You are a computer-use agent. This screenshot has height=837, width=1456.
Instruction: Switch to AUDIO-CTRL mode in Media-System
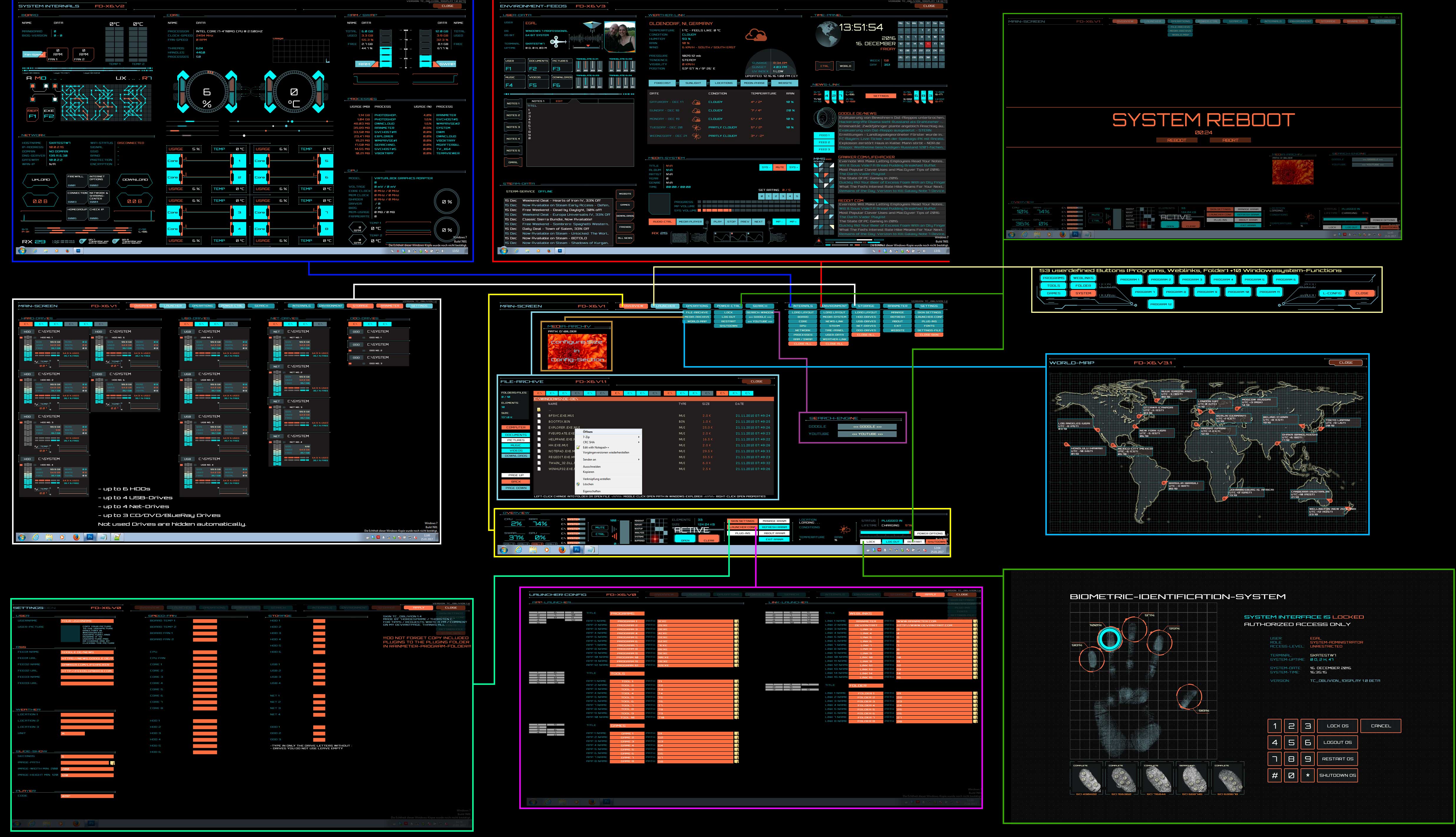click(662, 222)
